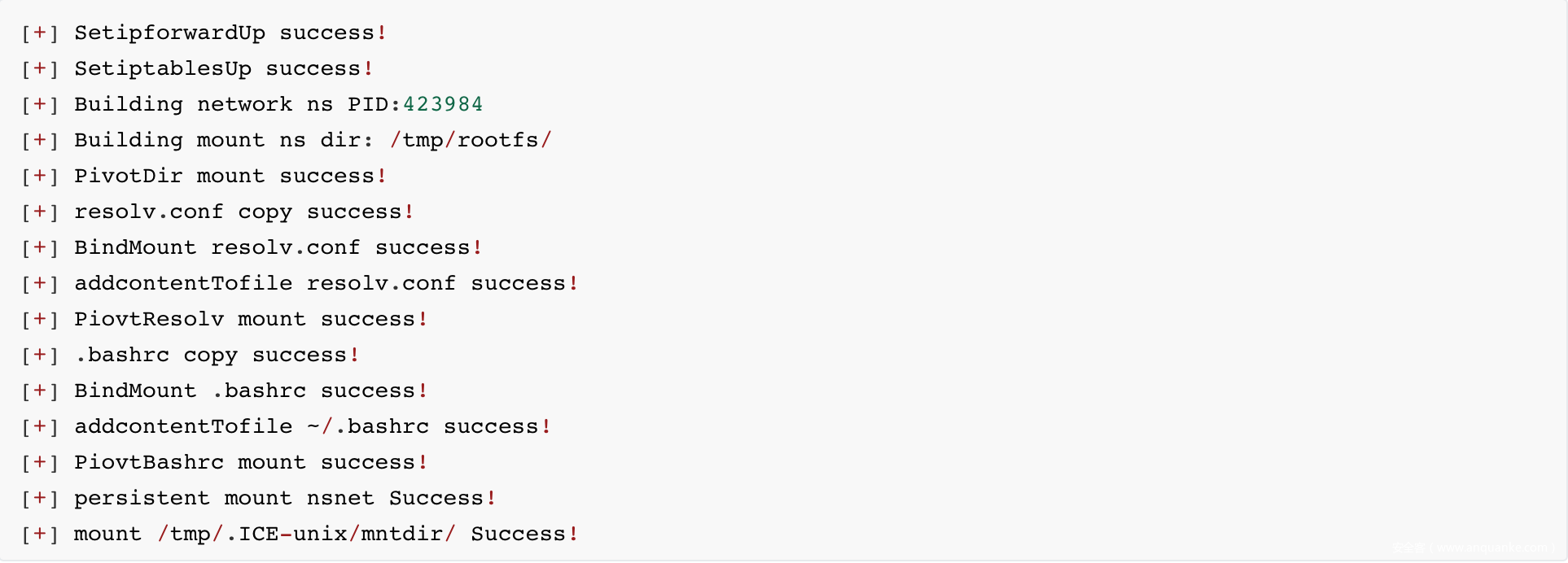Click the ~/.bashrc path text
1568x563 pixels.
click(368, 427)
